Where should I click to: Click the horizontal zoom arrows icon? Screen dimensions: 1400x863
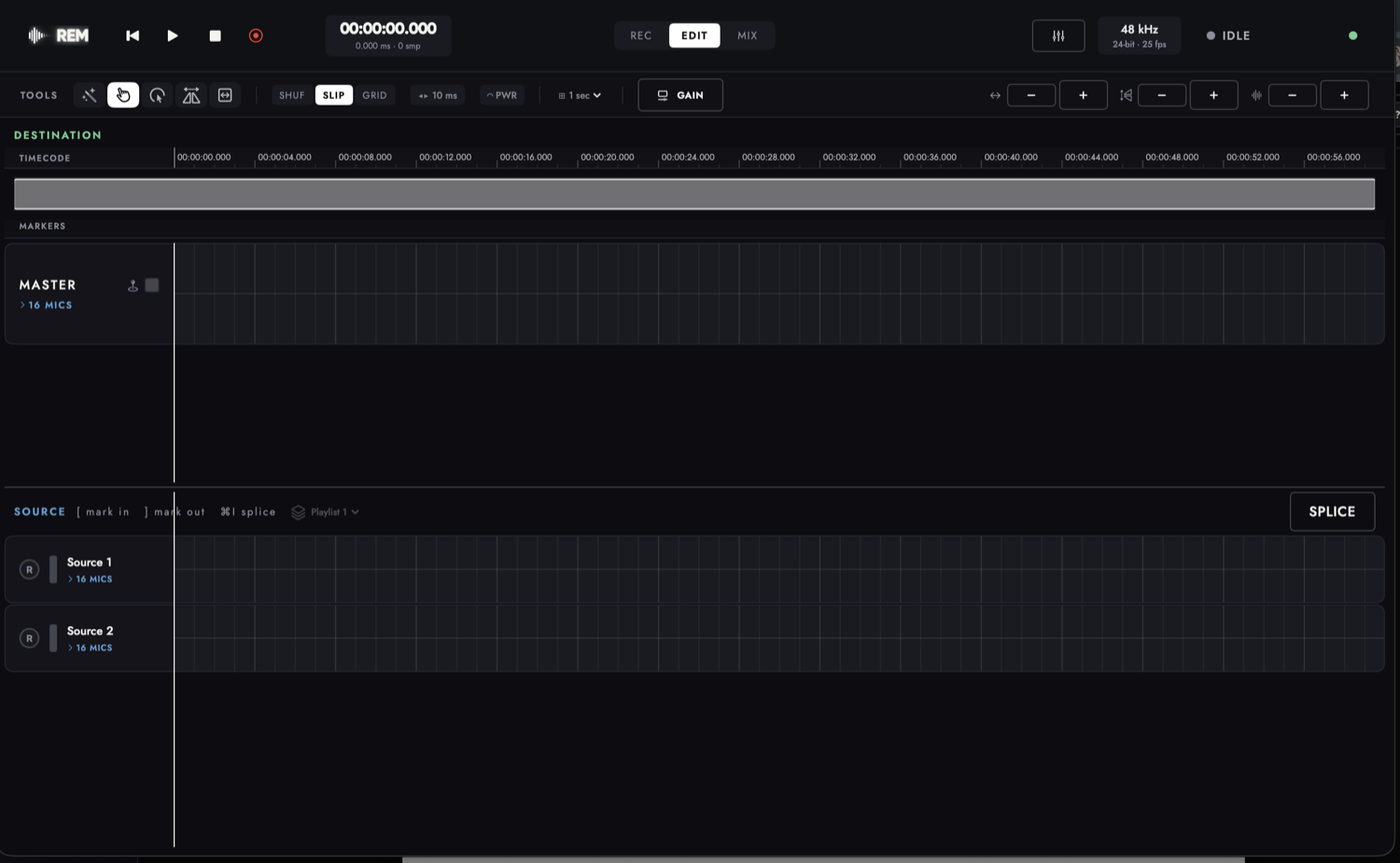(995, 95)
